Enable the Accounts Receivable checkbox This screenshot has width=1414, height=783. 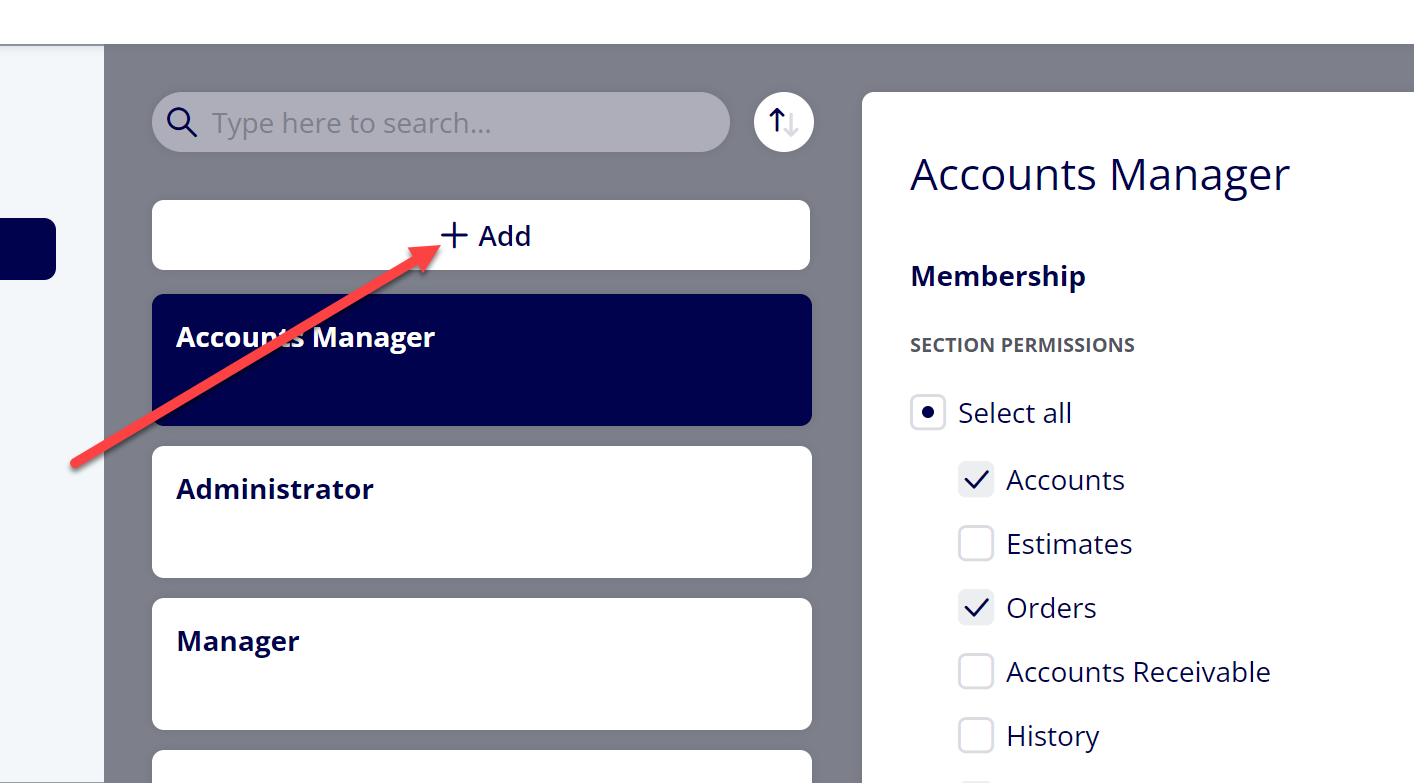976,672
